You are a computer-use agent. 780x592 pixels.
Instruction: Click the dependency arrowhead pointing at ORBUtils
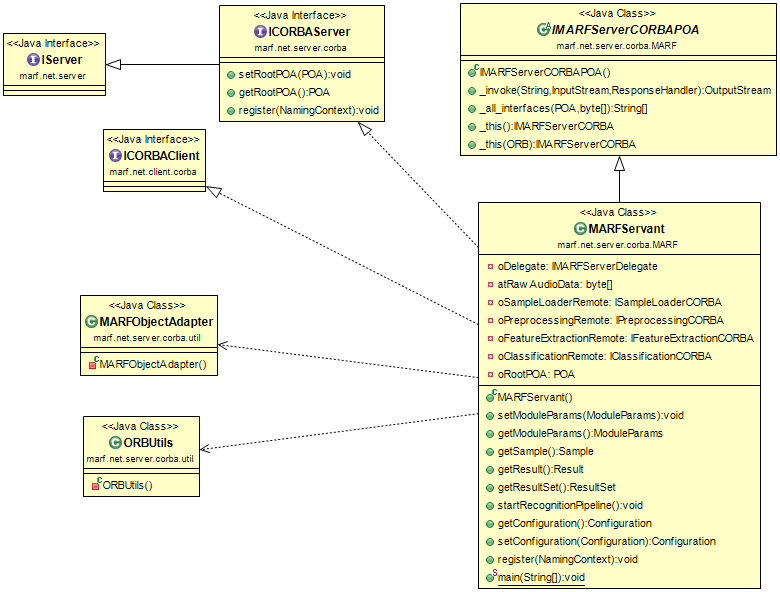(206, 449)
